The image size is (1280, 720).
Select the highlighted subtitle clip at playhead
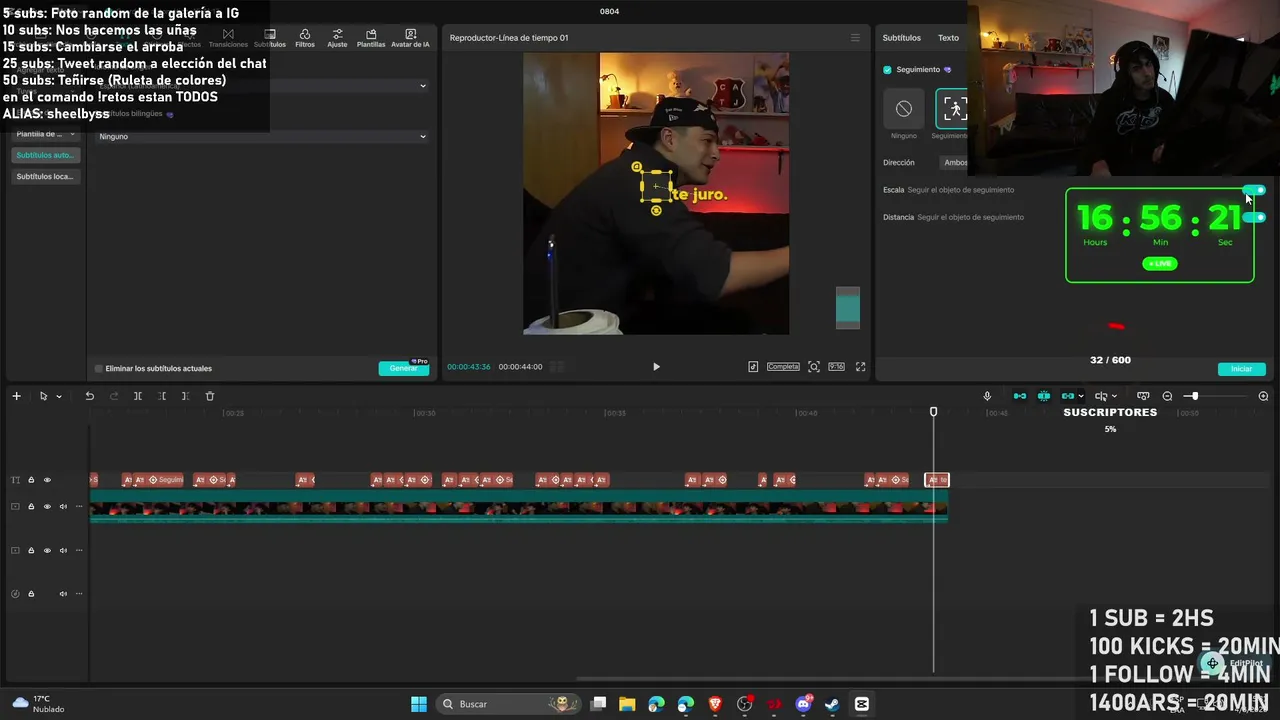point(937,480)
